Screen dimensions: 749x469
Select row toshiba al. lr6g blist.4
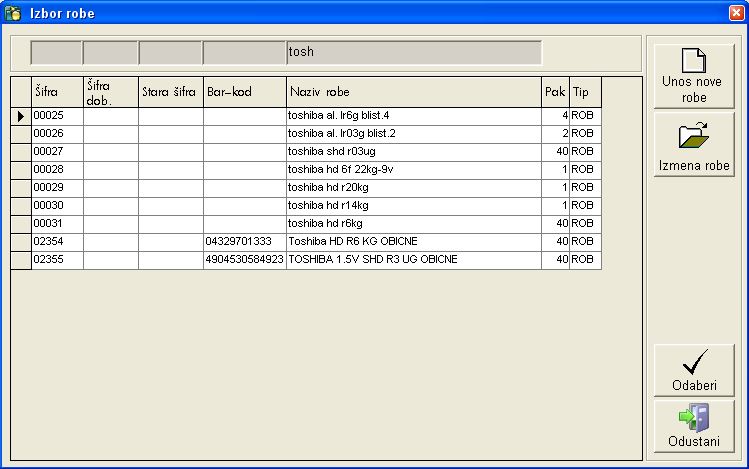413,116
